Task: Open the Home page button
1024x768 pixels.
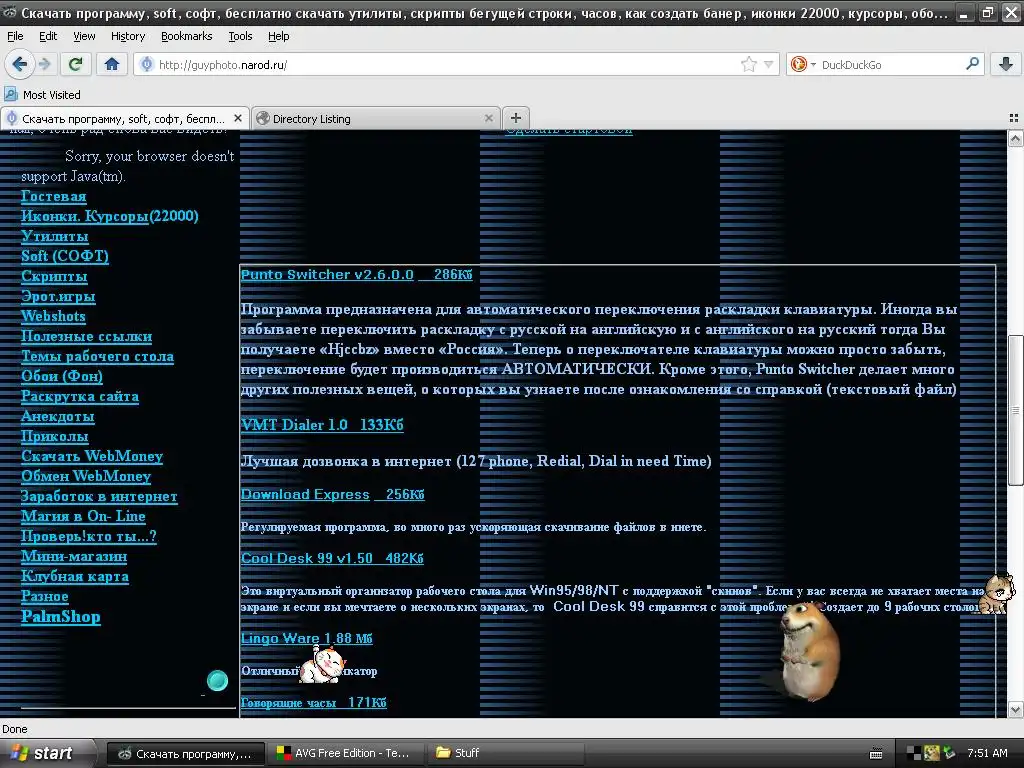Action: (112, 64)
